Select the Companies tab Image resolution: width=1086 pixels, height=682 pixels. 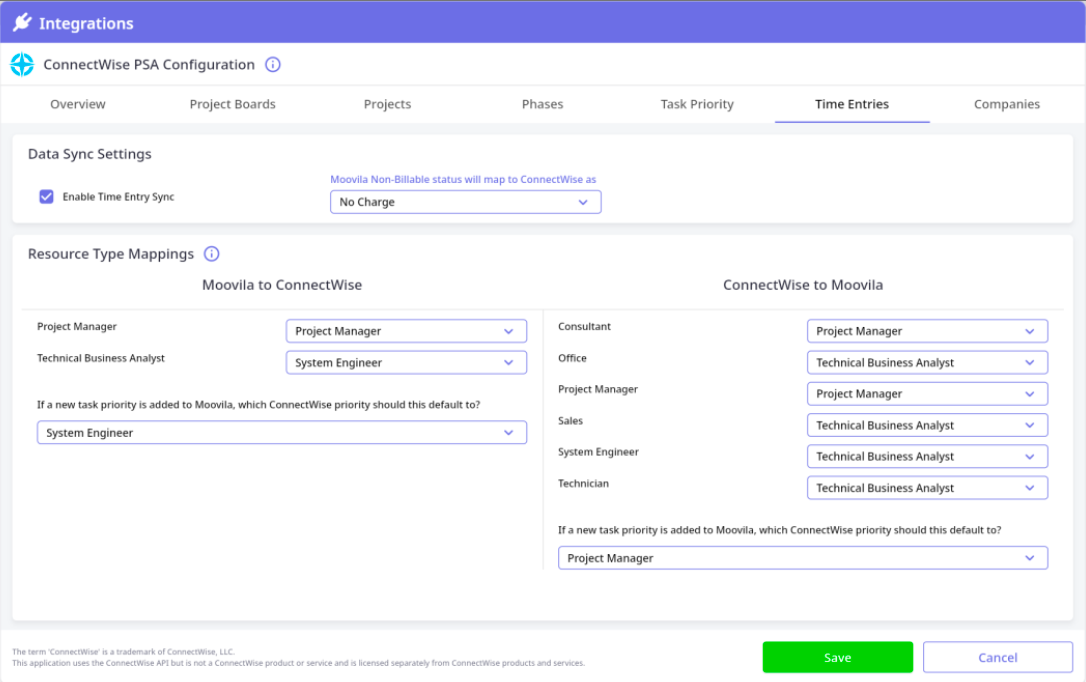point(1007,104)
